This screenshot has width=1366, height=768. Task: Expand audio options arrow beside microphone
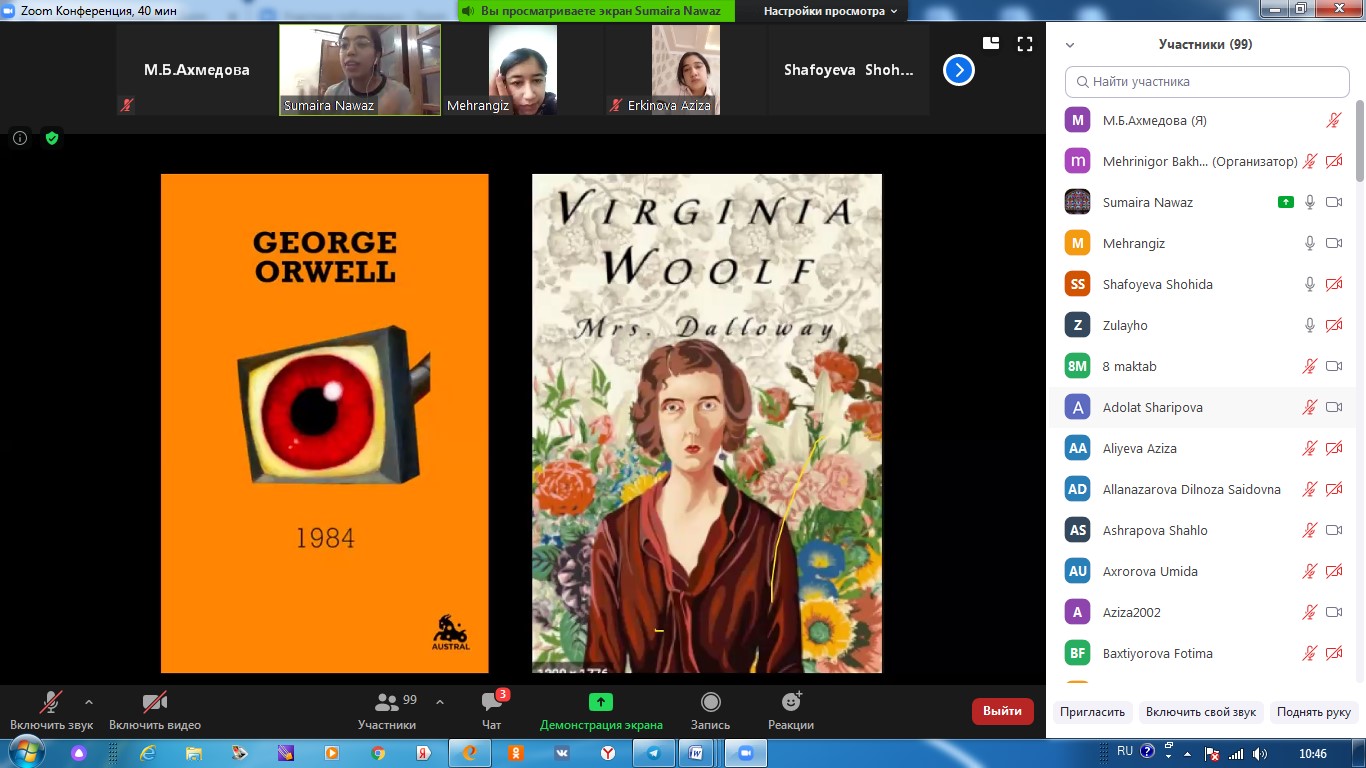[x=89, y=702]
